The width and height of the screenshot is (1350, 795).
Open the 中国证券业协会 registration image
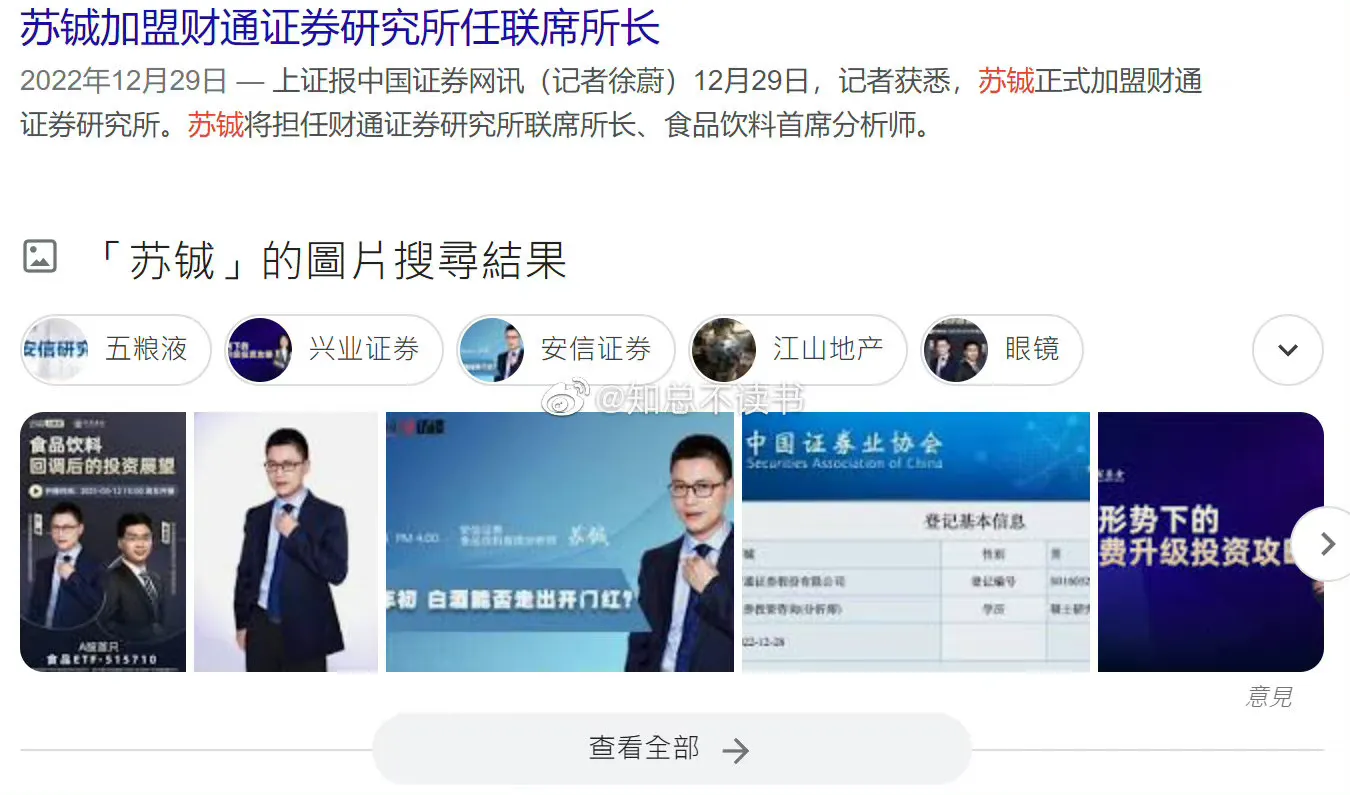(916, 542)
